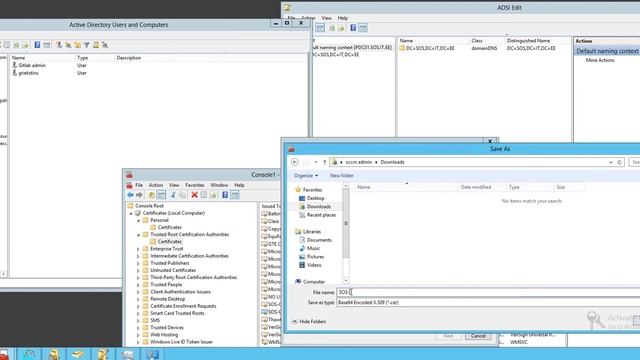Expand the Trusted Publishers node
Image resolution: width=640 pixels, height=360 pixels.
click(138, 263)
